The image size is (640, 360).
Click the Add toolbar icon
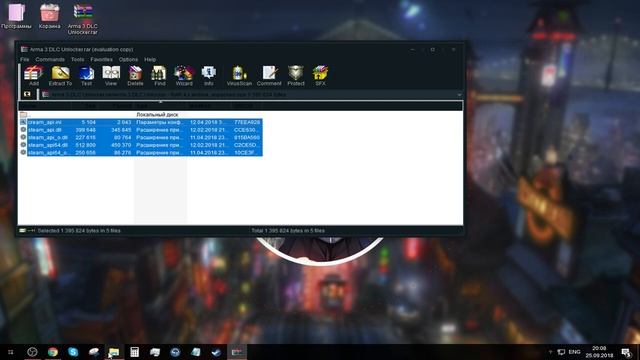33,76
